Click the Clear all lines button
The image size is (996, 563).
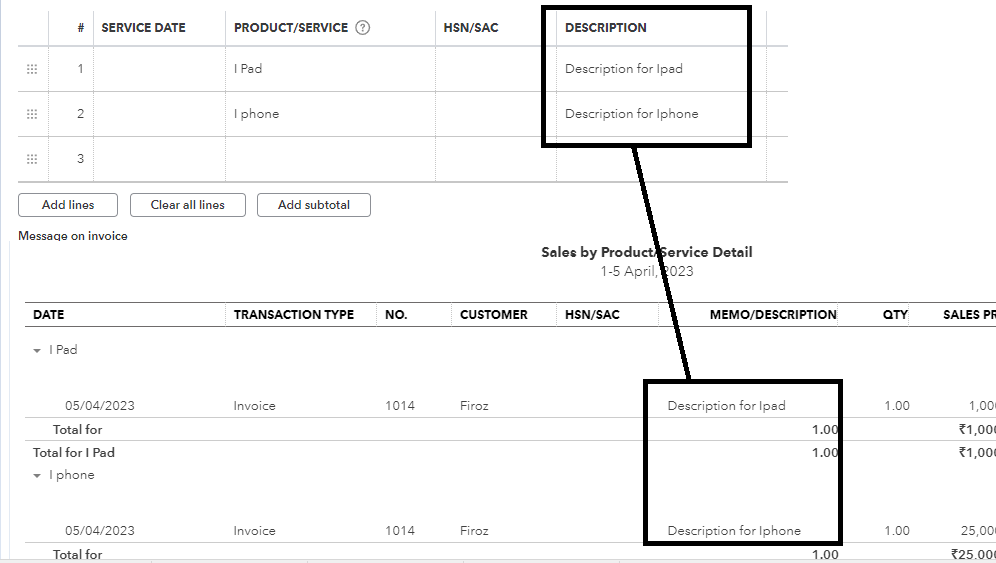click(x=188, y=205)
